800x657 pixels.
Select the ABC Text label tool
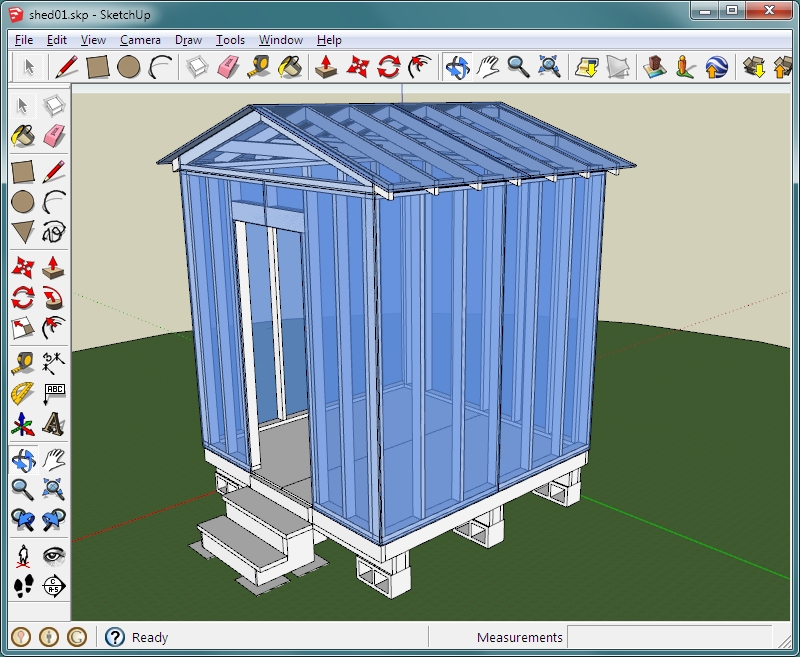54,394
